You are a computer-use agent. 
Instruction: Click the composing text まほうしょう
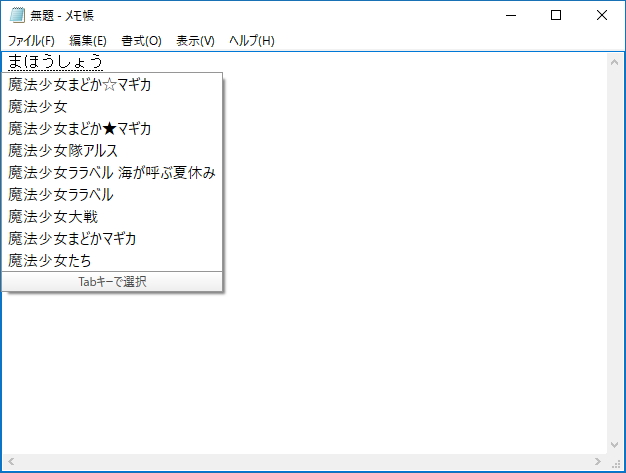click(55, 62)
